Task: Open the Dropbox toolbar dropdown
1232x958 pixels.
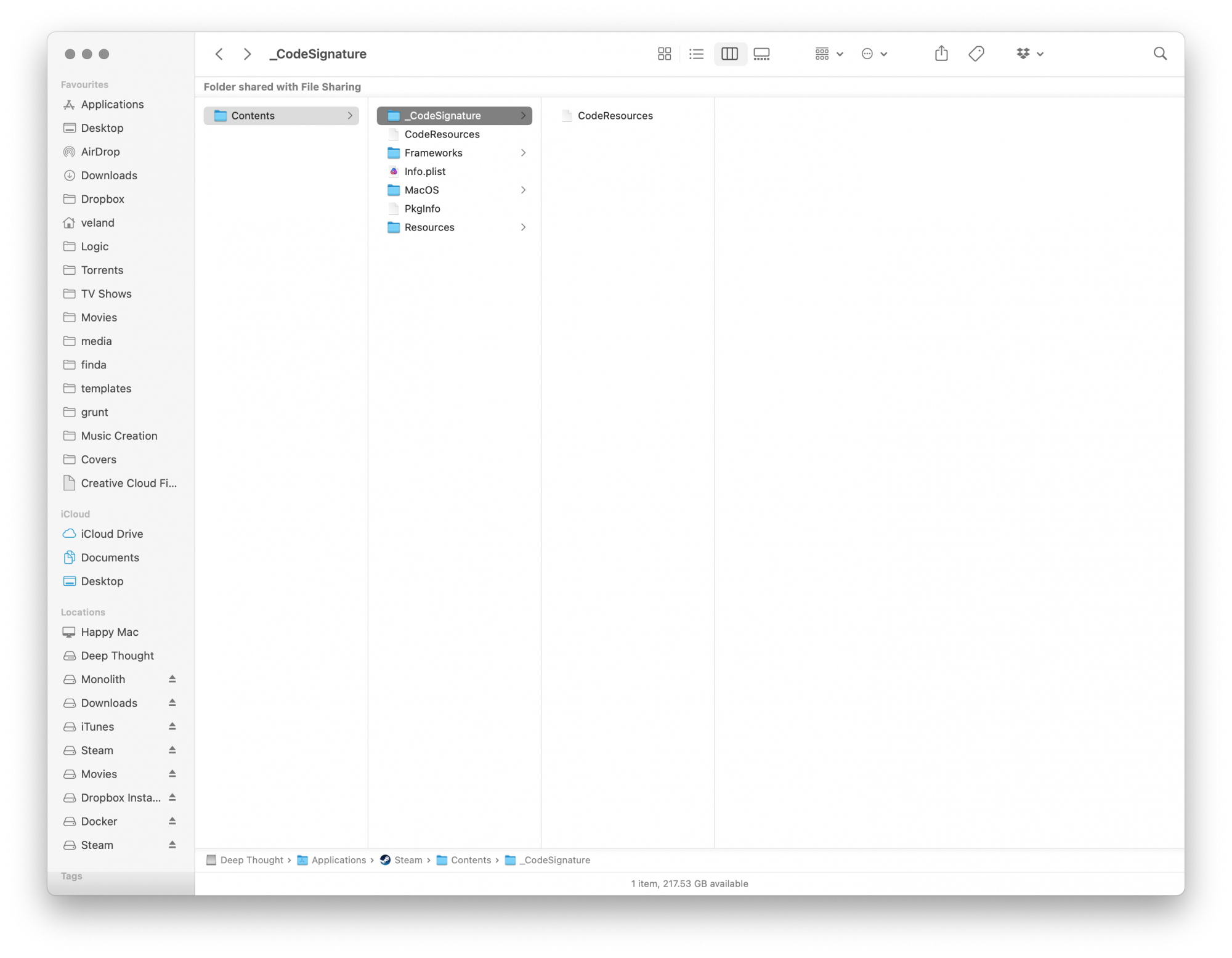Action: (x=1029, y=54)
